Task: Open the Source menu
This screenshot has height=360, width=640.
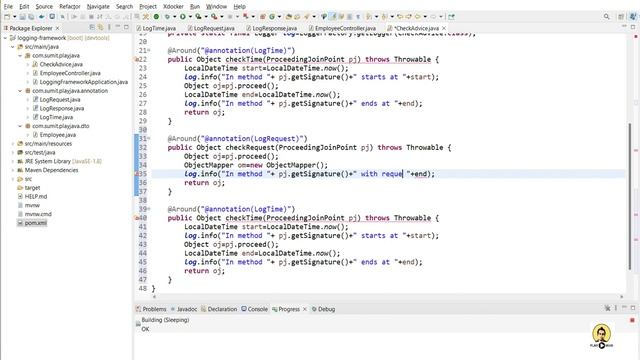Action: (44, 7)
